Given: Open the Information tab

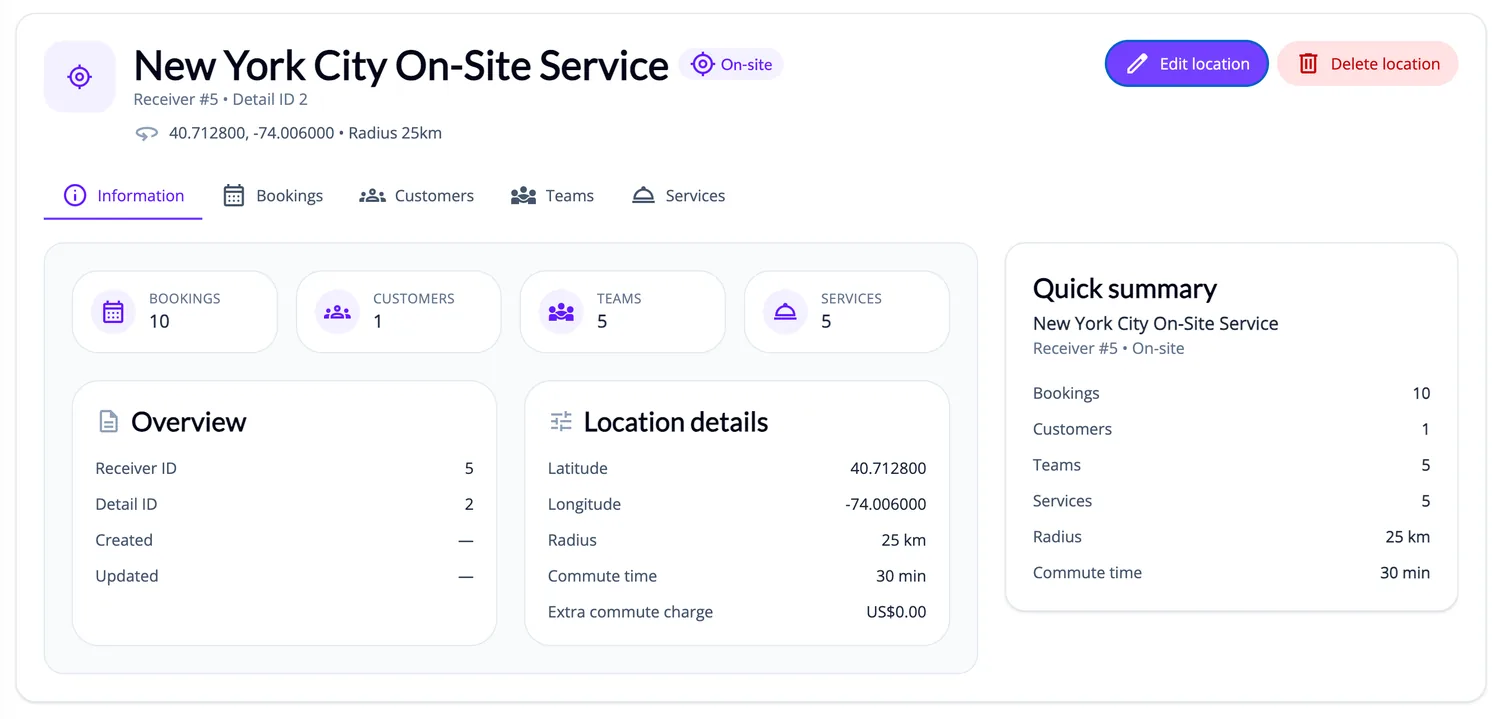Looking at the screenshot, I should 123,196.
